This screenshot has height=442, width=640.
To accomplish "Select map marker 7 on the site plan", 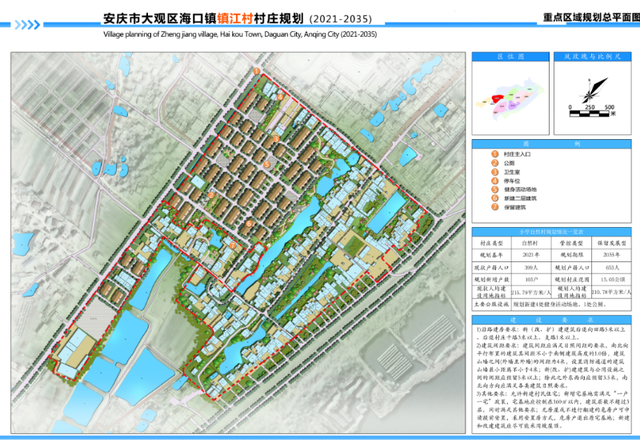I will pos(232,246).
